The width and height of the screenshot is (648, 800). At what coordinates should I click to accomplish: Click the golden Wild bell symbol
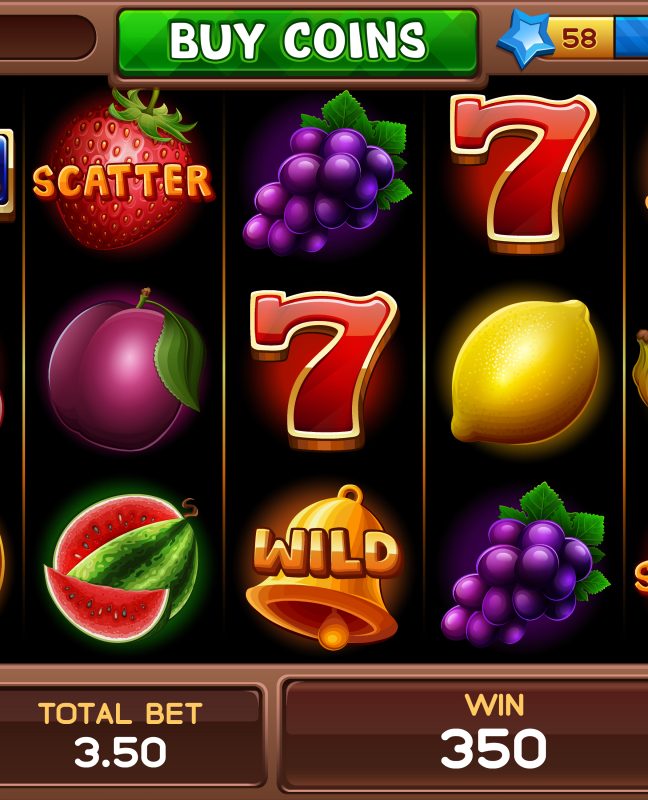pos(325,567)
